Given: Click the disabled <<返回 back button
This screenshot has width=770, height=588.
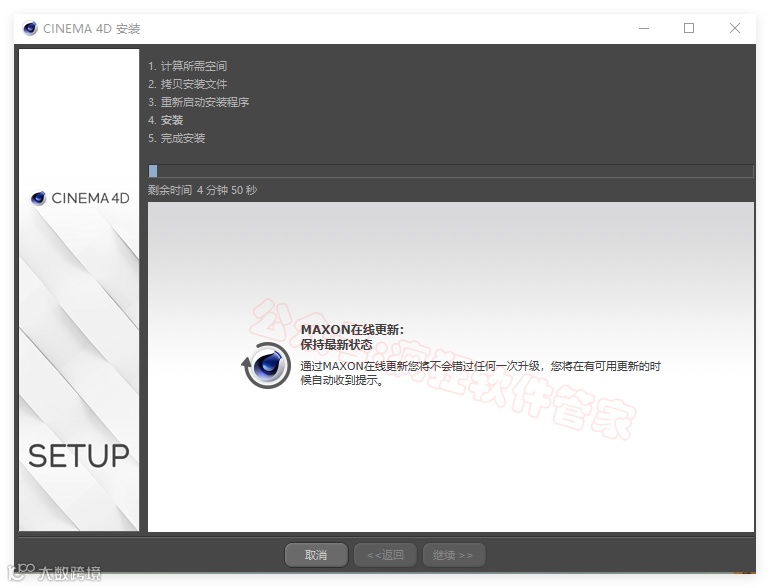Looking at the screenshot, I should (385, 555).
